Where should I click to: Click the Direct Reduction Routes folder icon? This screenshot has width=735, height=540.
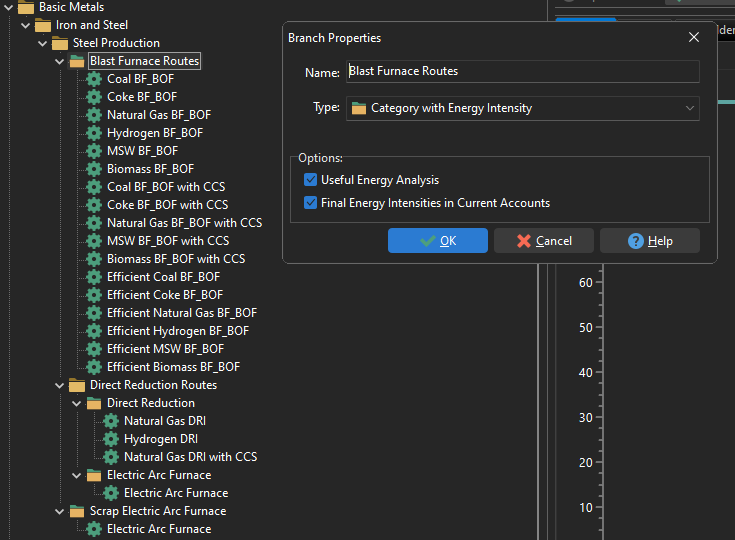(x=77, y=385)
